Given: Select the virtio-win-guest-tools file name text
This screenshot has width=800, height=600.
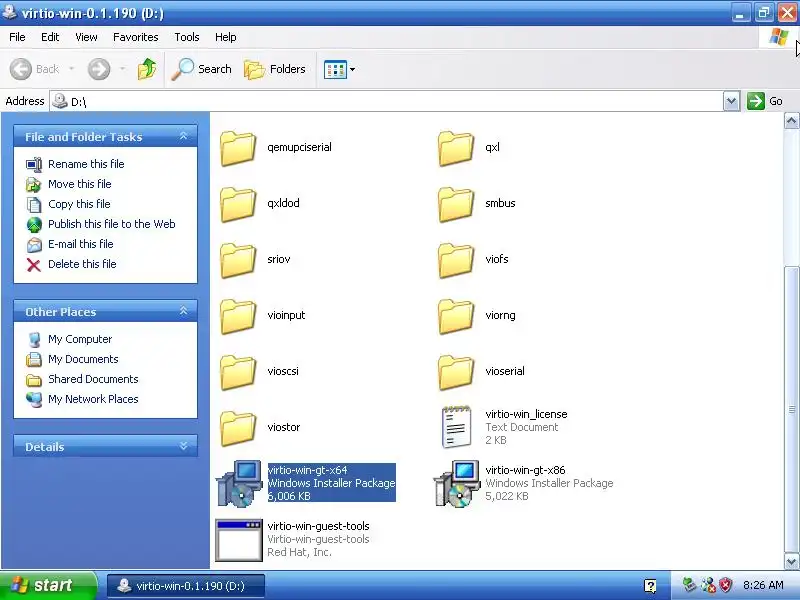Looking at the screenshot, I should (318, 526).
